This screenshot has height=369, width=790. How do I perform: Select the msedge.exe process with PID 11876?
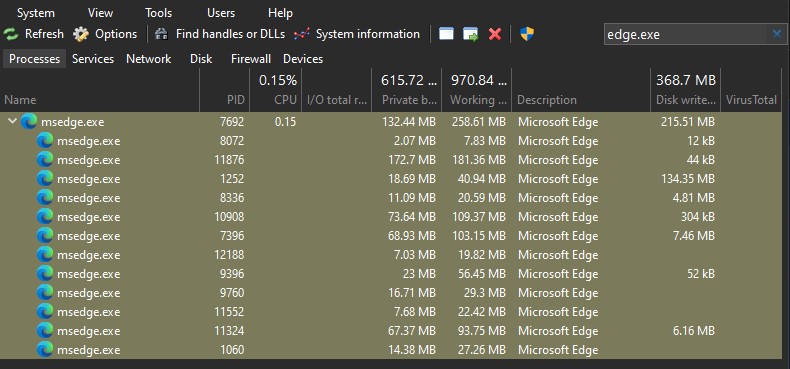(x=395, y=160)
